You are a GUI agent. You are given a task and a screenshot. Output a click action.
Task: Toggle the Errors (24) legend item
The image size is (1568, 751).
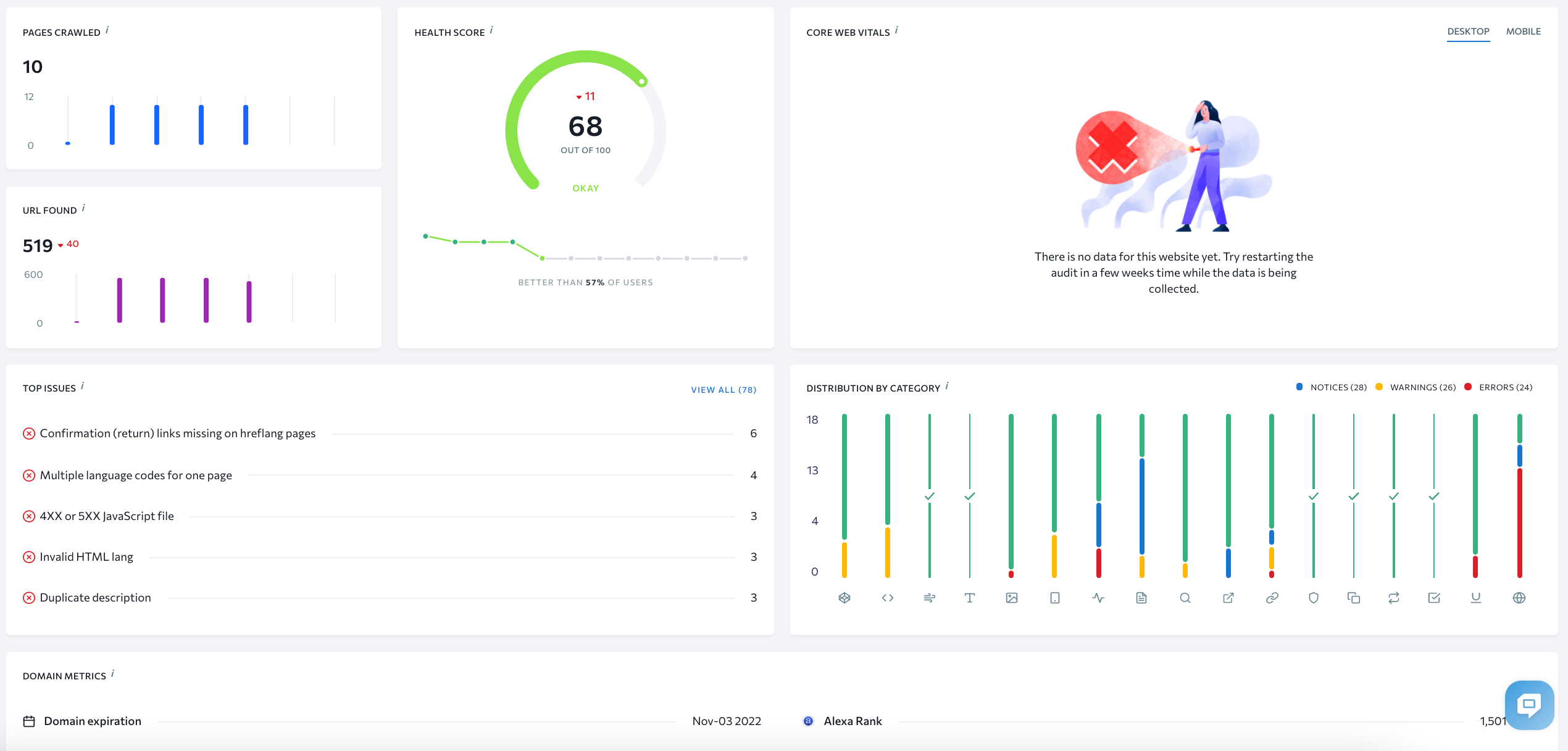(x=1498, y=387)
